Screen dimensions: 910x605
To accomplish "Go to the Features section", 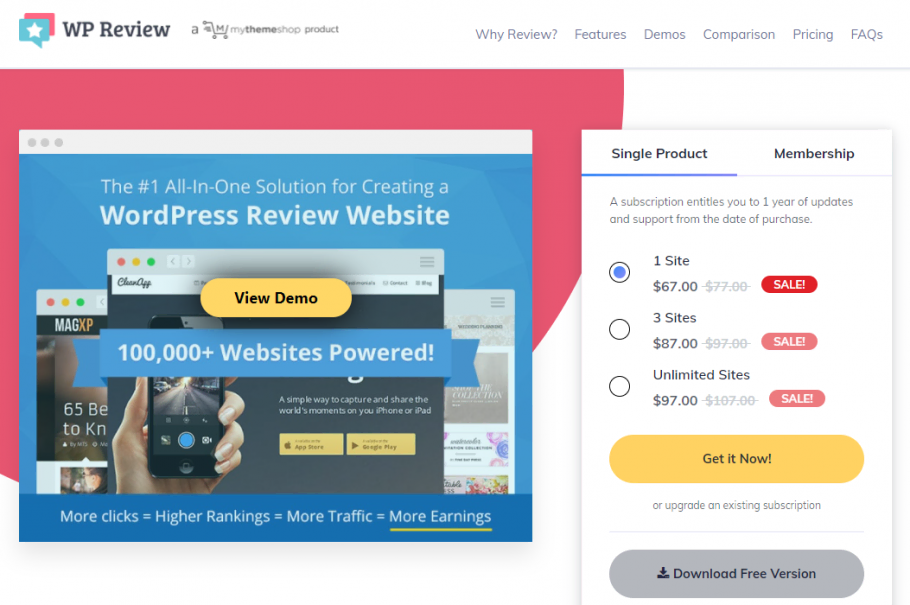I will 600,34.
